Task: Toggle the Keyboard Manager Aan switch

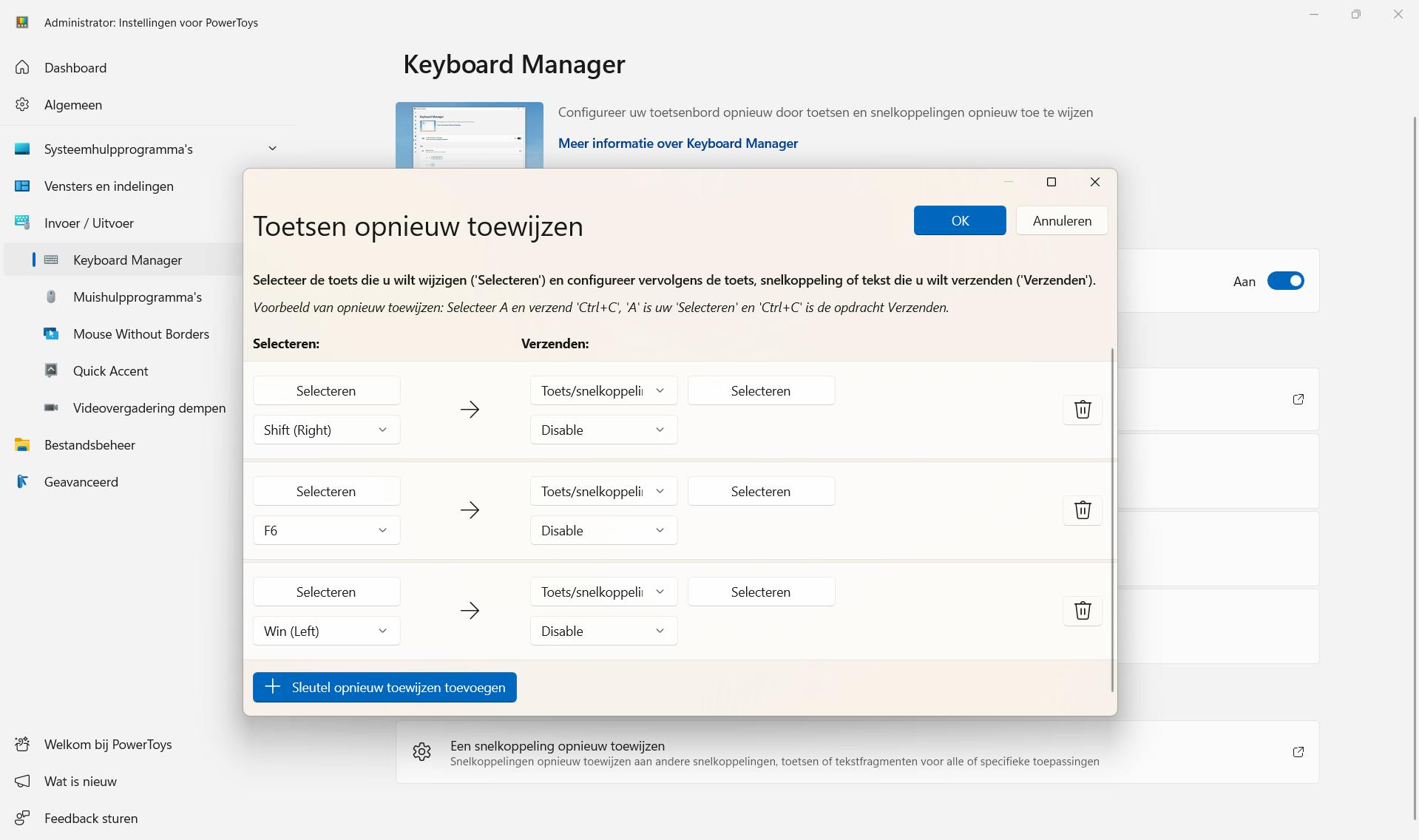Action: 1286,281
